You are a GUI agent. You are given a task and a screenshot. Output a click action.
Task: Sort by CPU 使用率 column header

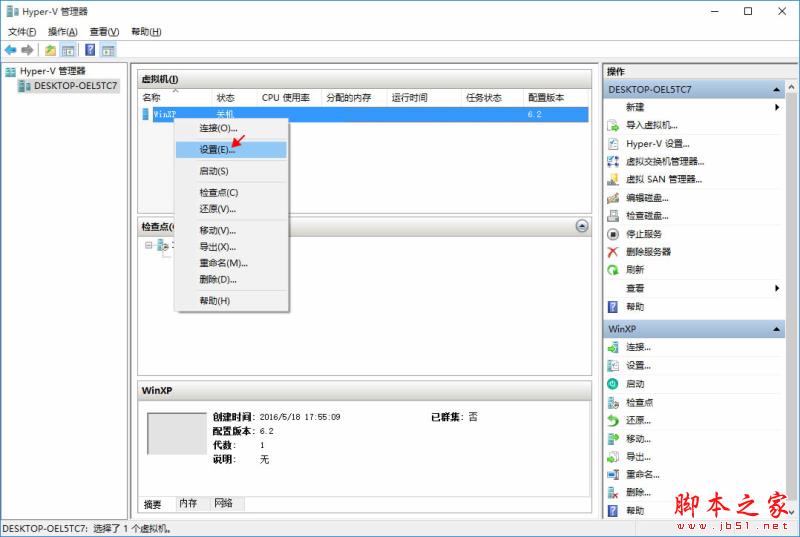(x=289, y=98)
